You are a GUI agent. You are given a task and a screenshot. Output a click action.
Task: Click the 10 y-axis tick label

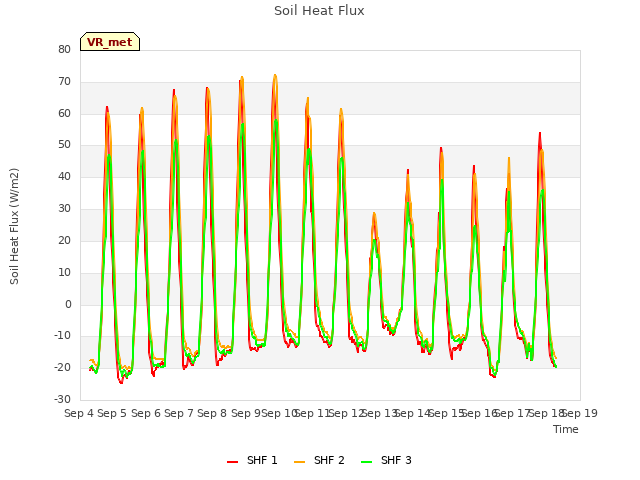coord(64,272)
